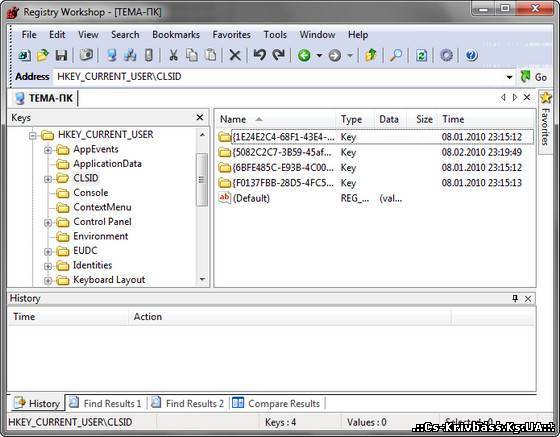
Task: Click the New local registry toolbar icon
Action: point(24,55)
